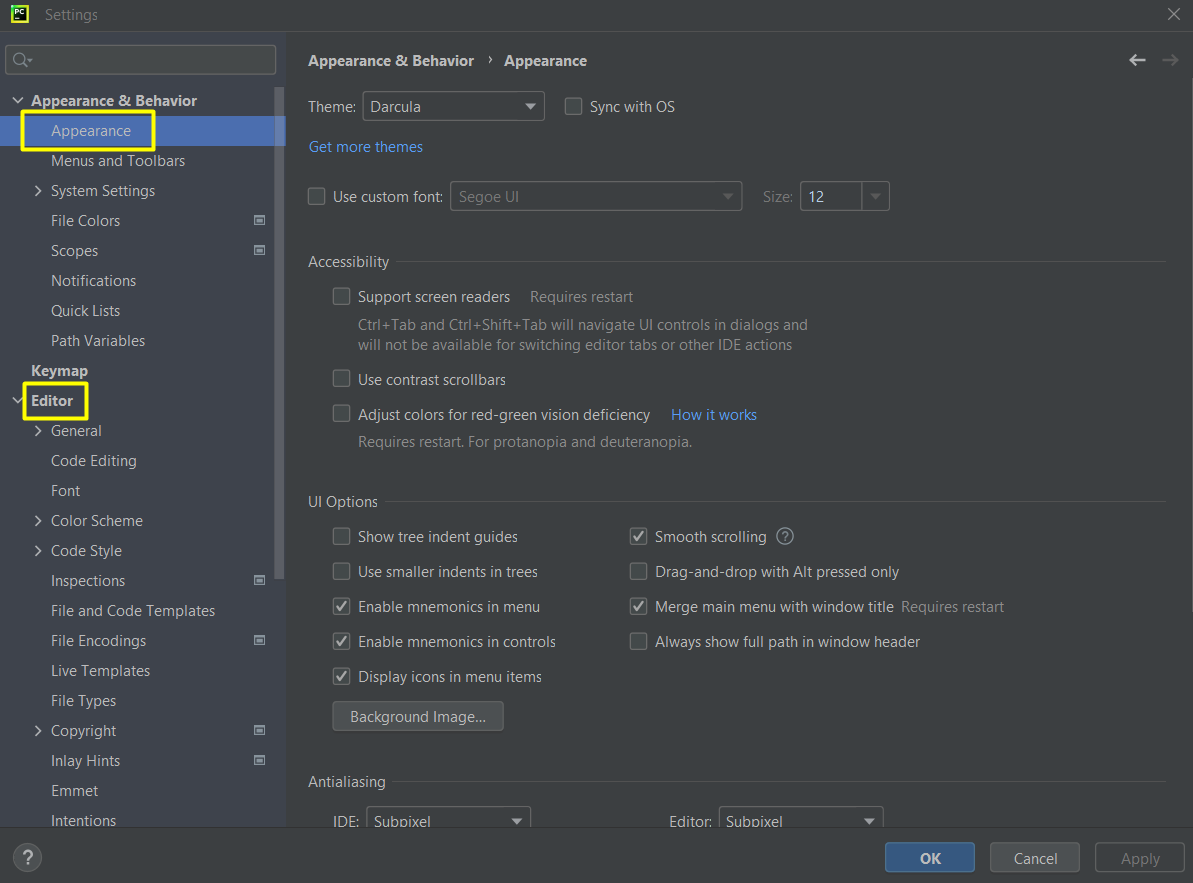Collapse the Editor section arrow
1193x883 pixels.
click(x=17, y=400)
